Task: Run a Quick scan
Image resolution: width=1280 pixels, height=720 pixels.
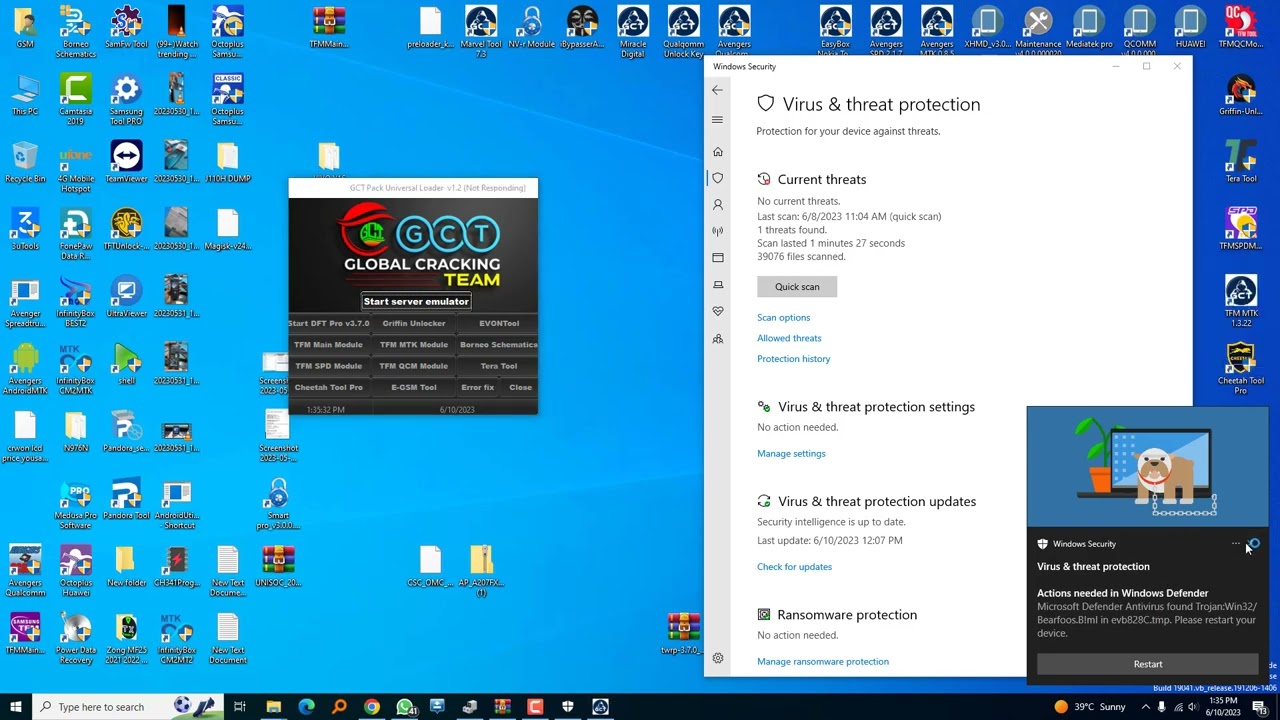Action: click(797, 287)
